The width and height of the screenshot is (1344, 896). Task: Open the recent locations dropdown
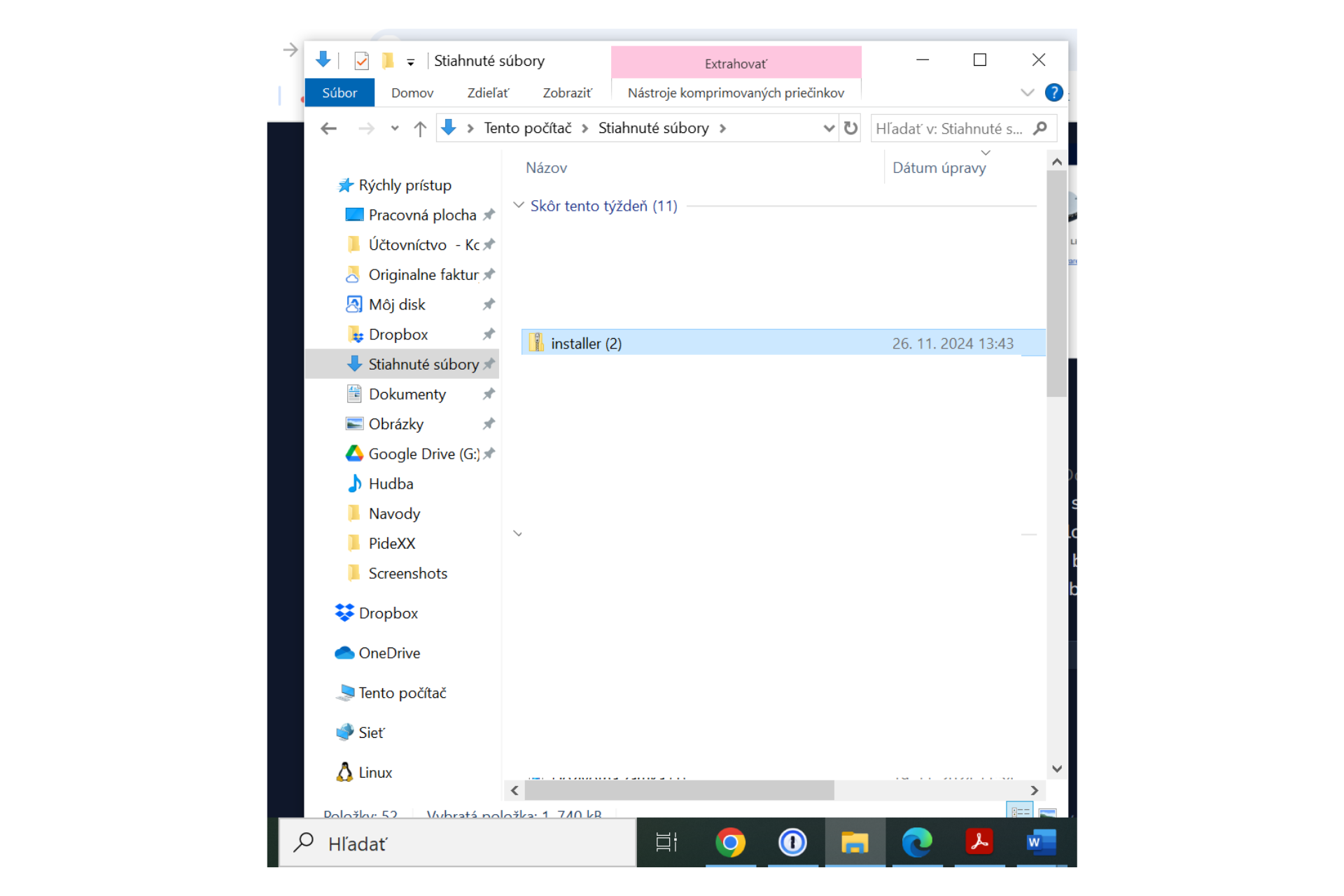[x=395, y=128]
